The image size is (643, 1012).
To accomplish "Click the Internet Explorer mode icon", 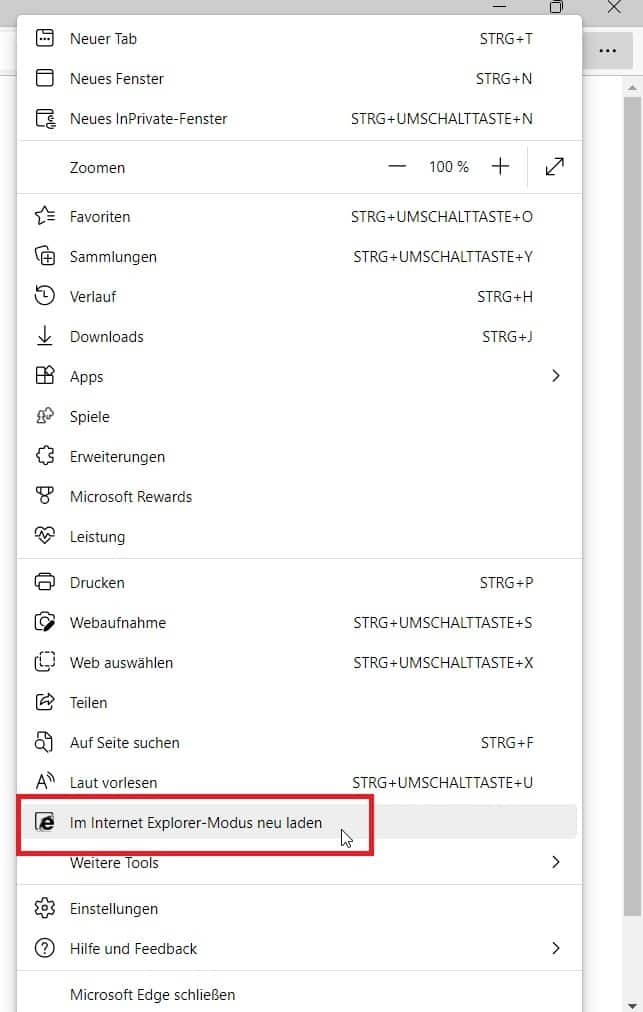I will point(44,822).
